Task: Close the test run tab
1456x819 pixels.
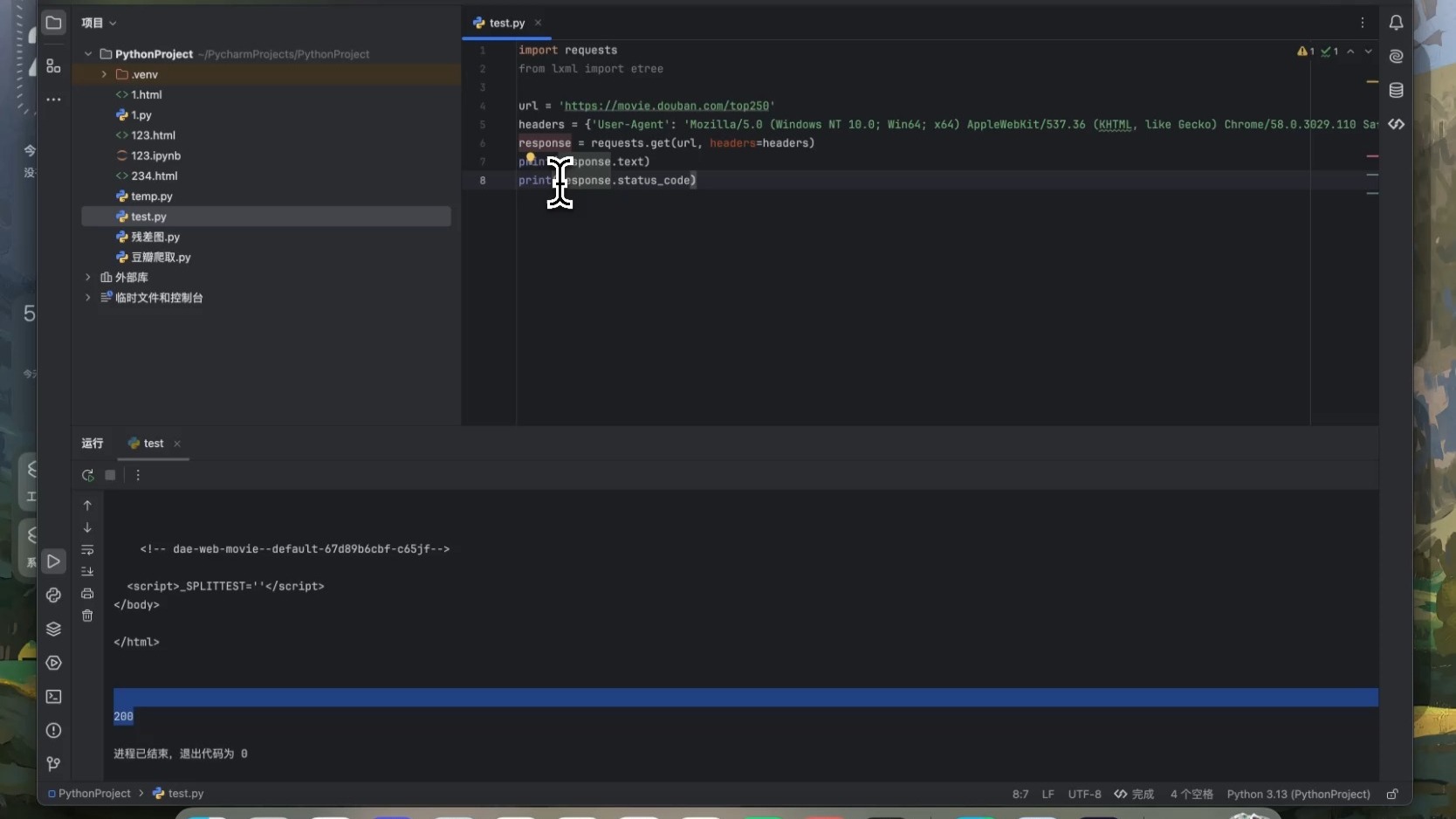Action: 177,444
